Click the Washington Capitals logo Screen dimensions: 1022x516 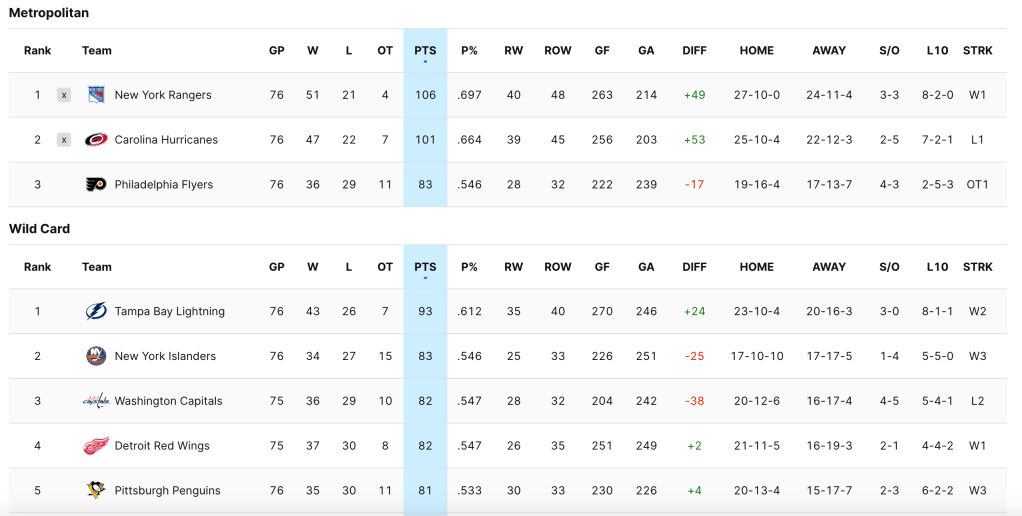pos(96,401)
